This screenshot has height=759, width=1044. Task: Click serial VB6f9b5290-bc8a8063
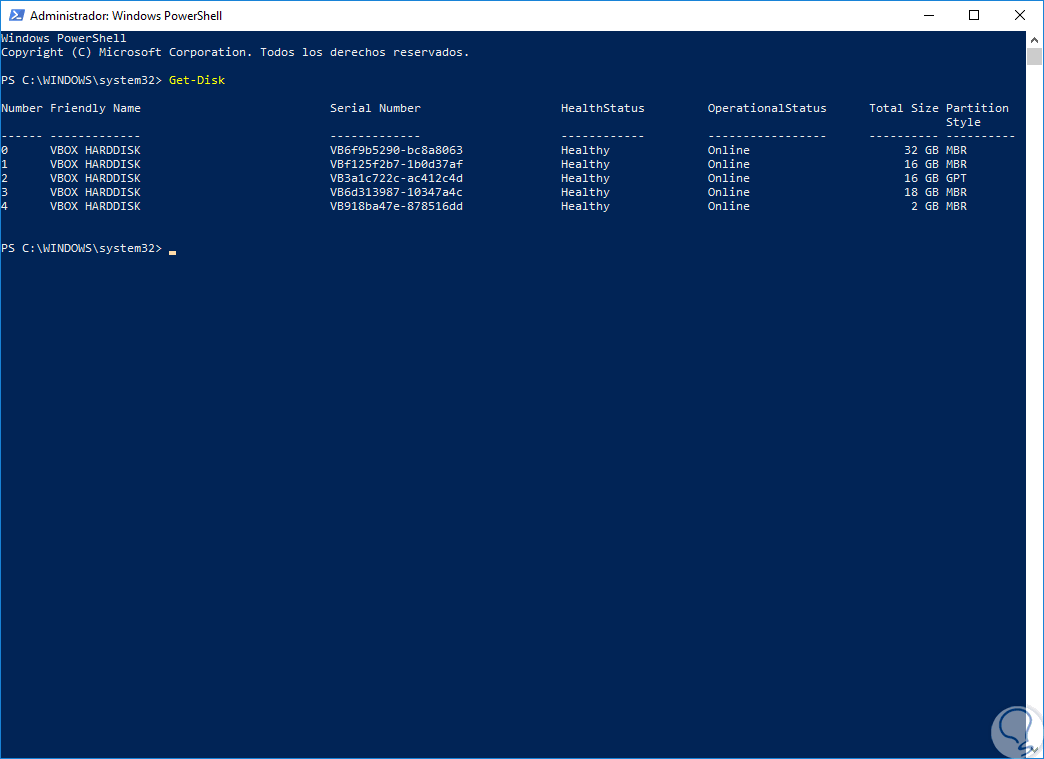click(x=396, y=150)
